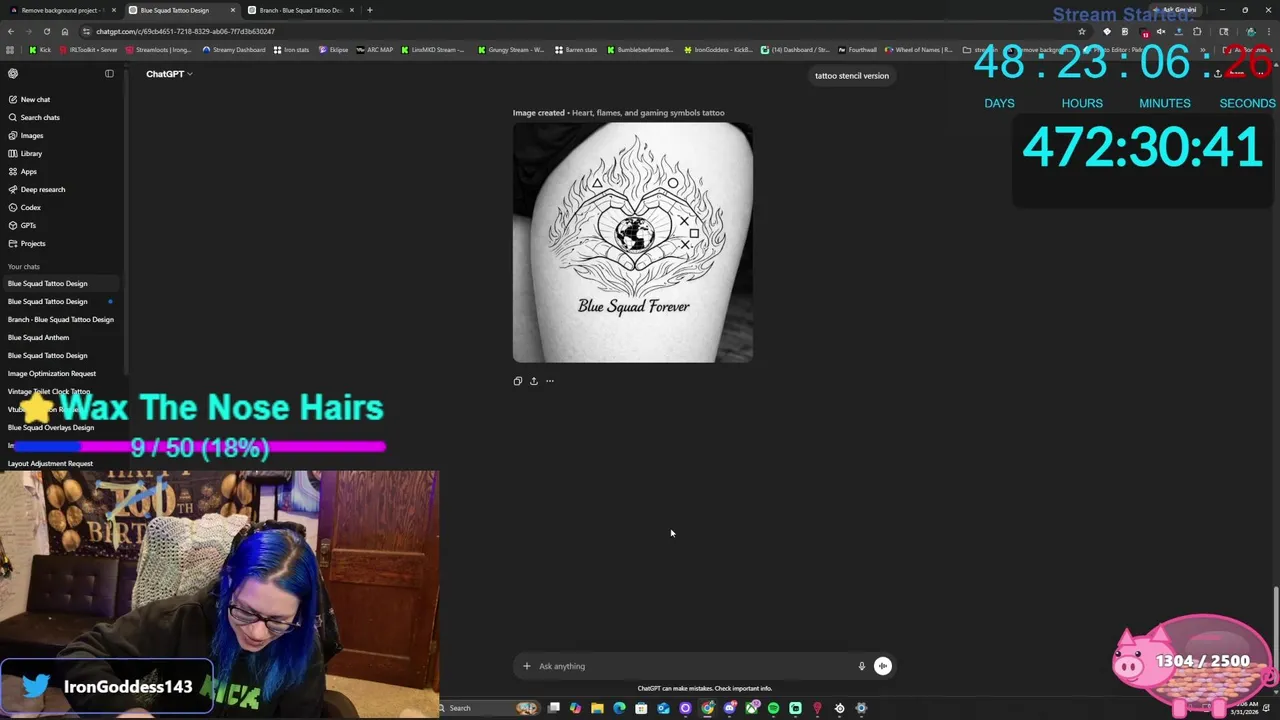
Task: Open the Streamy Dashboard bookmark
Action: (234, 49)
